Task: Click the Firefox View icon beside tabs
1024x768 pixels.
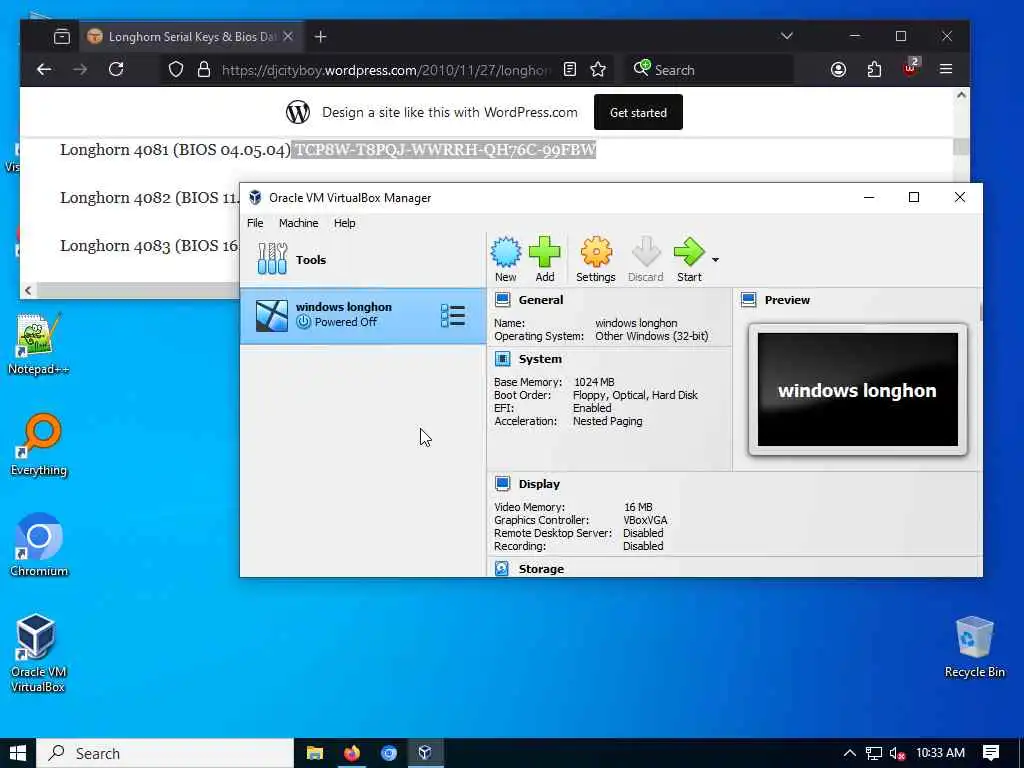Action: pyautogui.click(x=62, y=37)
